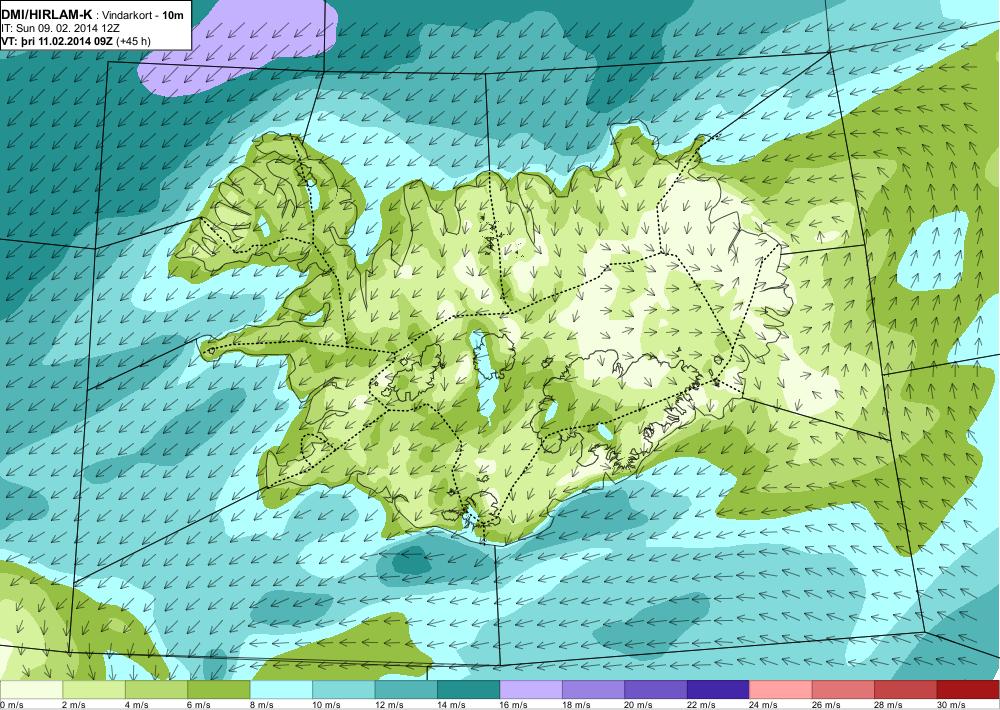Click the 'Vindarkort - 10m' label
1000x710 pixels.
[x=143, y=17]
